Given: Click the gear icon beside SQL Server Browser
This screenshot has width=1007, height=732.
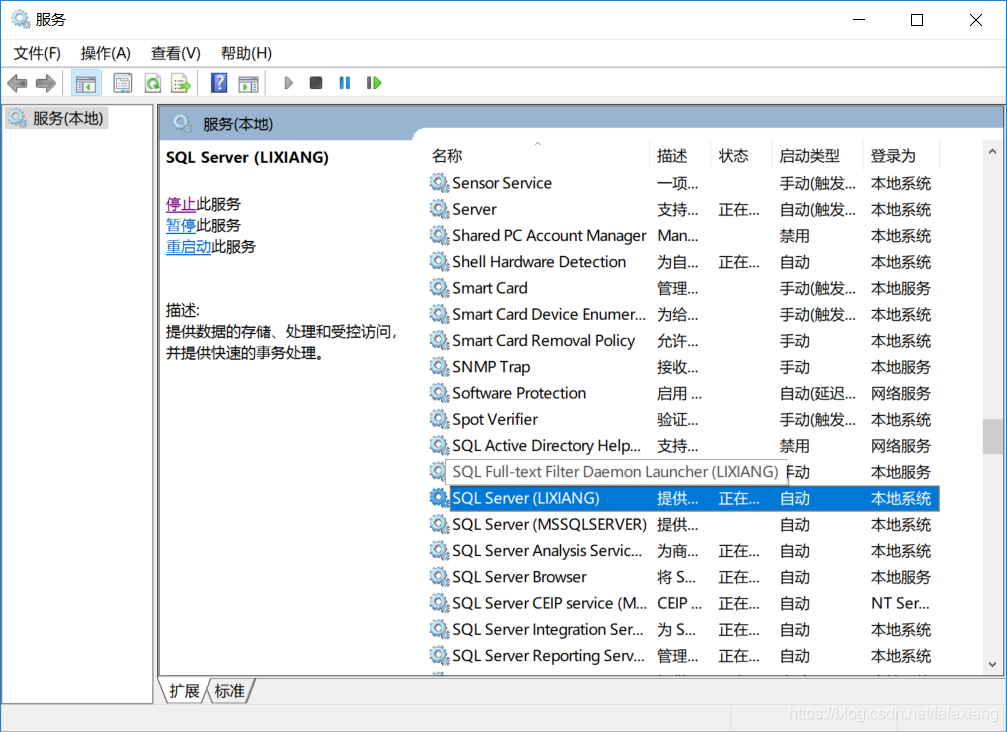Looking at the screenshot, I should coord(439,577).
